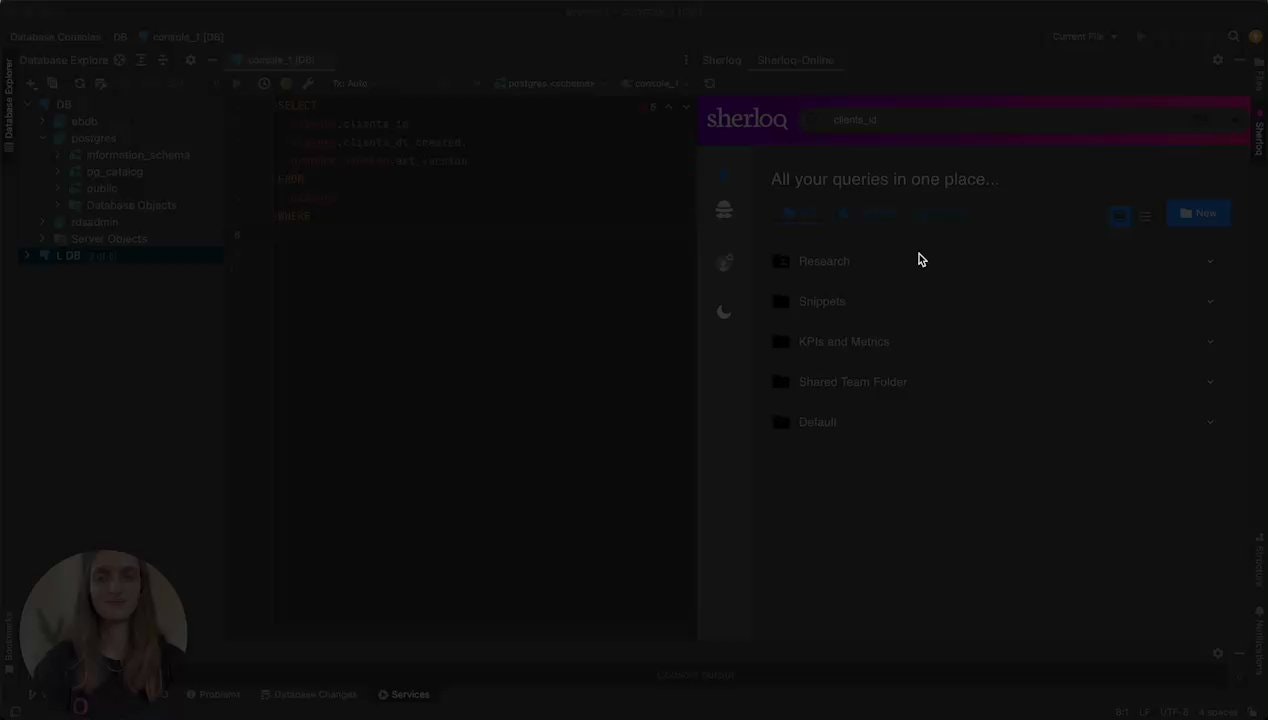Open the Current File run configuration dropdown

[x=1083, y=37]
